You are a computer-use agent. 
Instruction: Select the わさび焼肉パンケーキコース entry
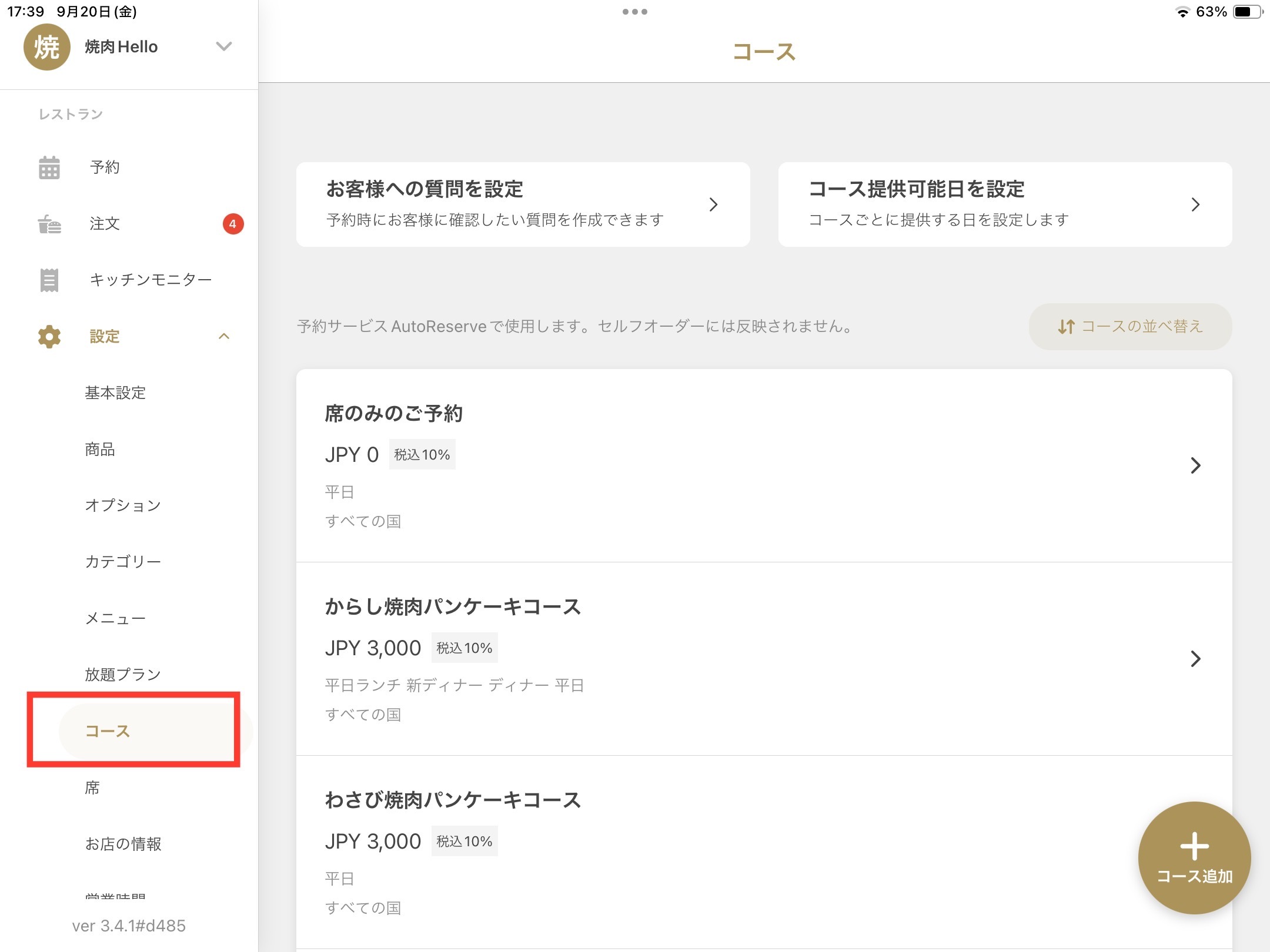coord(453,800)
